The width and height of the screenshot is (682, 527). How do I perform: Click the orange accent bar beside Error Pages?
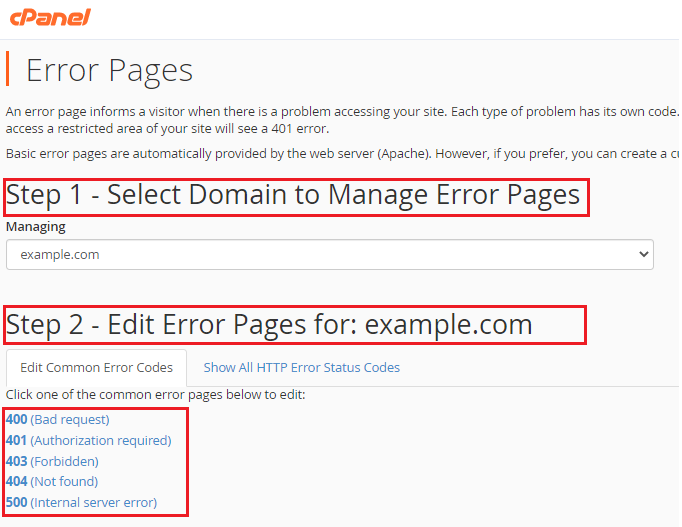pyautogui.click(x=8, y=70)
